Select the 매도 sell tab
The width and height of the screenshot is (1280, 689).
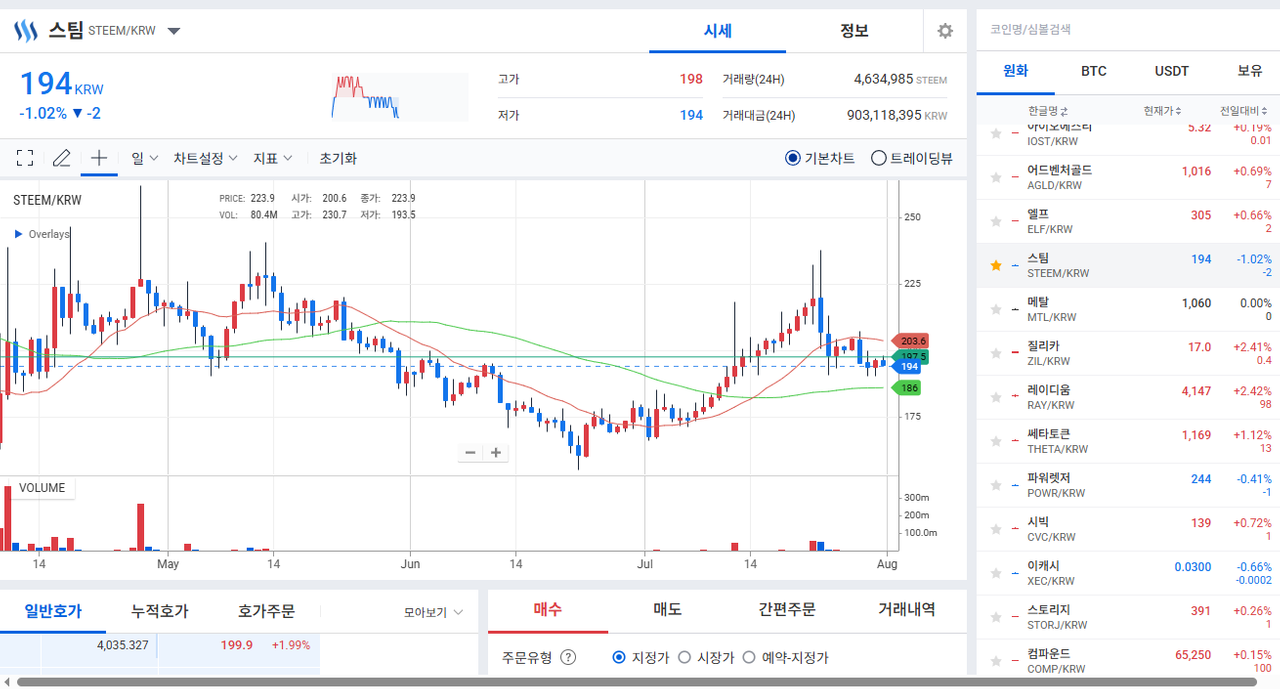pos(667,609)
